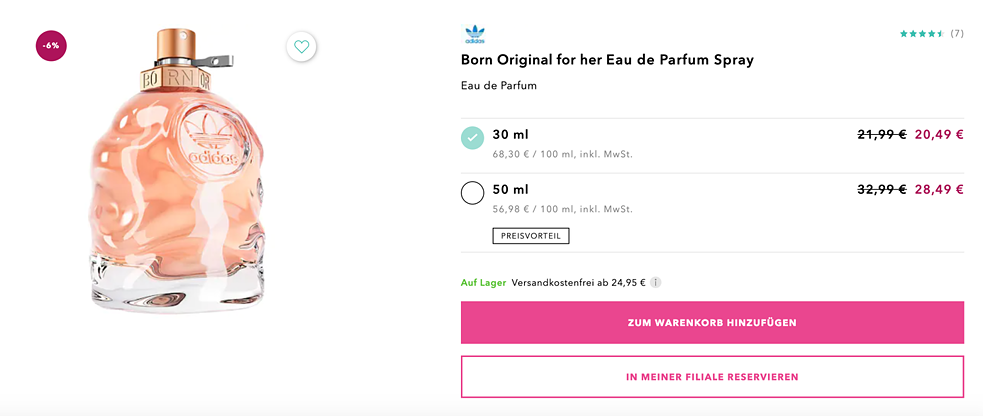The height and width of the screenshot is (416, 983).
Task: Click the adidas brand logo
Action: point(474,35)
